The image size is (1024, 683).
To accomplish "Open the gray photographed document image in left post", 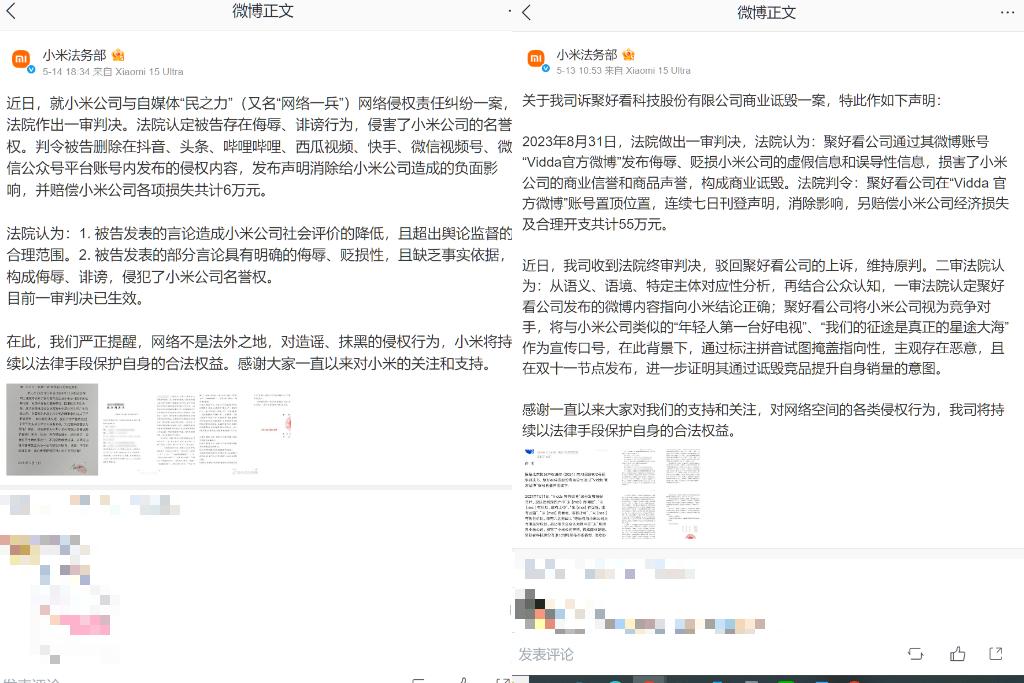I will 52,430.
